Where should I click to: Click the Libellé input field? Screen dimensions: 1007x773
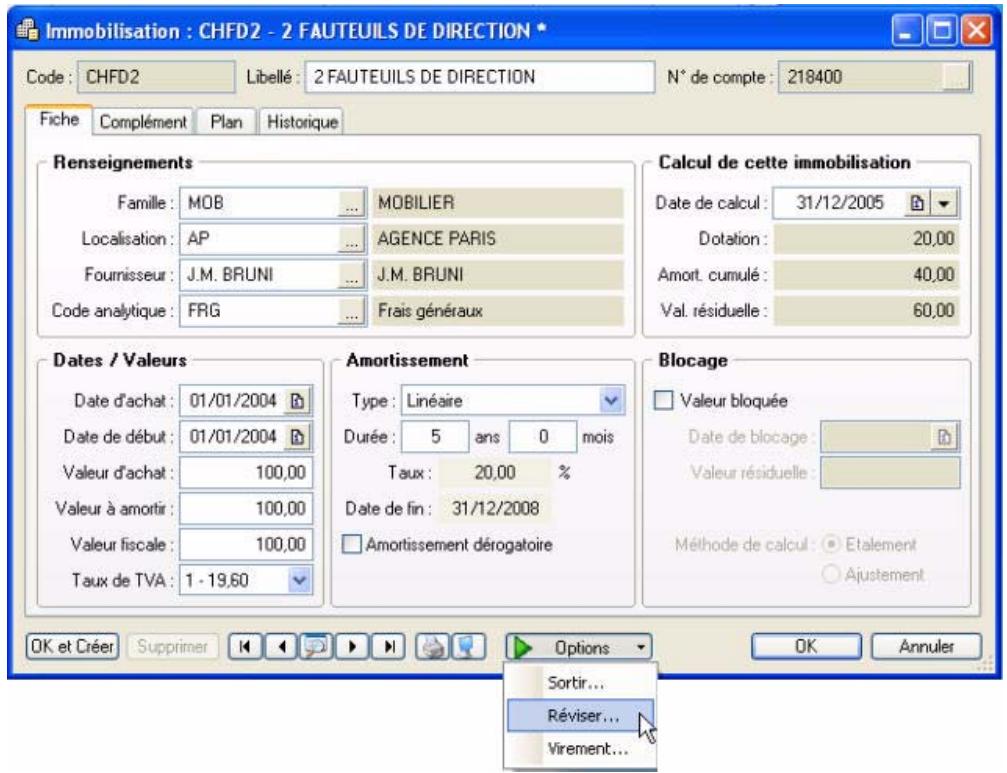click(480, 77)
